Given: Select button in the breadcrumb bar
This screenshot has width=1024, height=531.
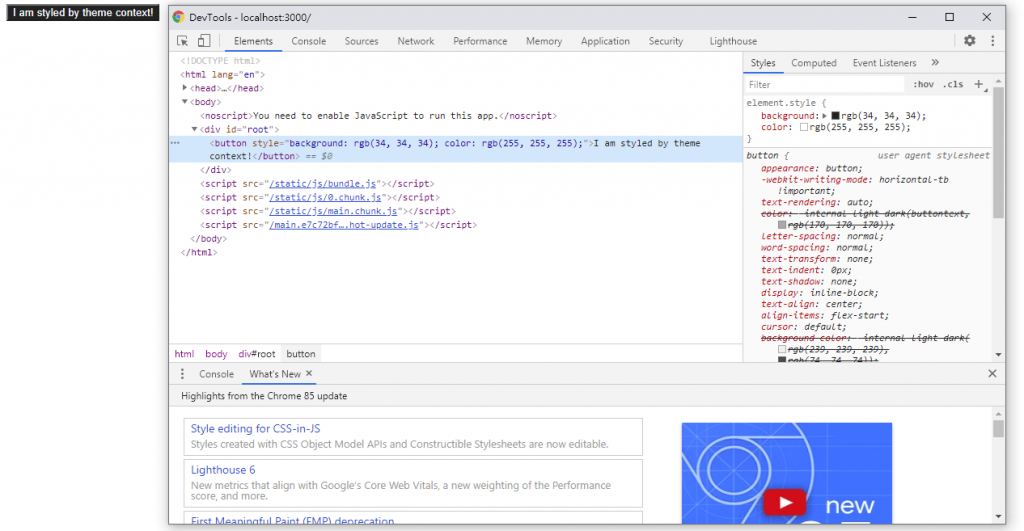Looking at the screenshot, I should click(x=300, y=353).
